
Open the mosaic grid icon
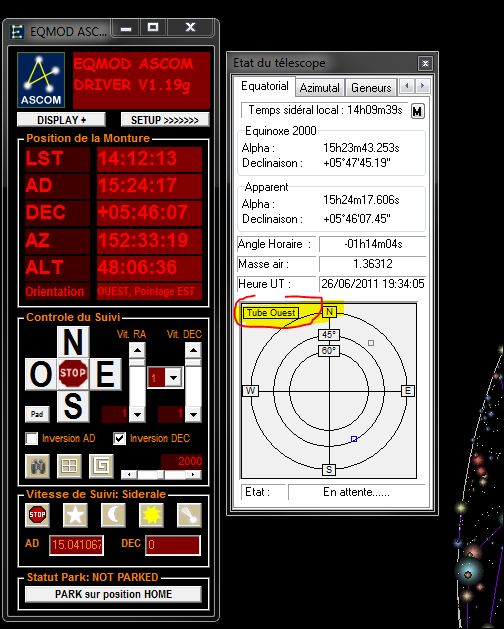pyautogui.click(x=69, y=466)
